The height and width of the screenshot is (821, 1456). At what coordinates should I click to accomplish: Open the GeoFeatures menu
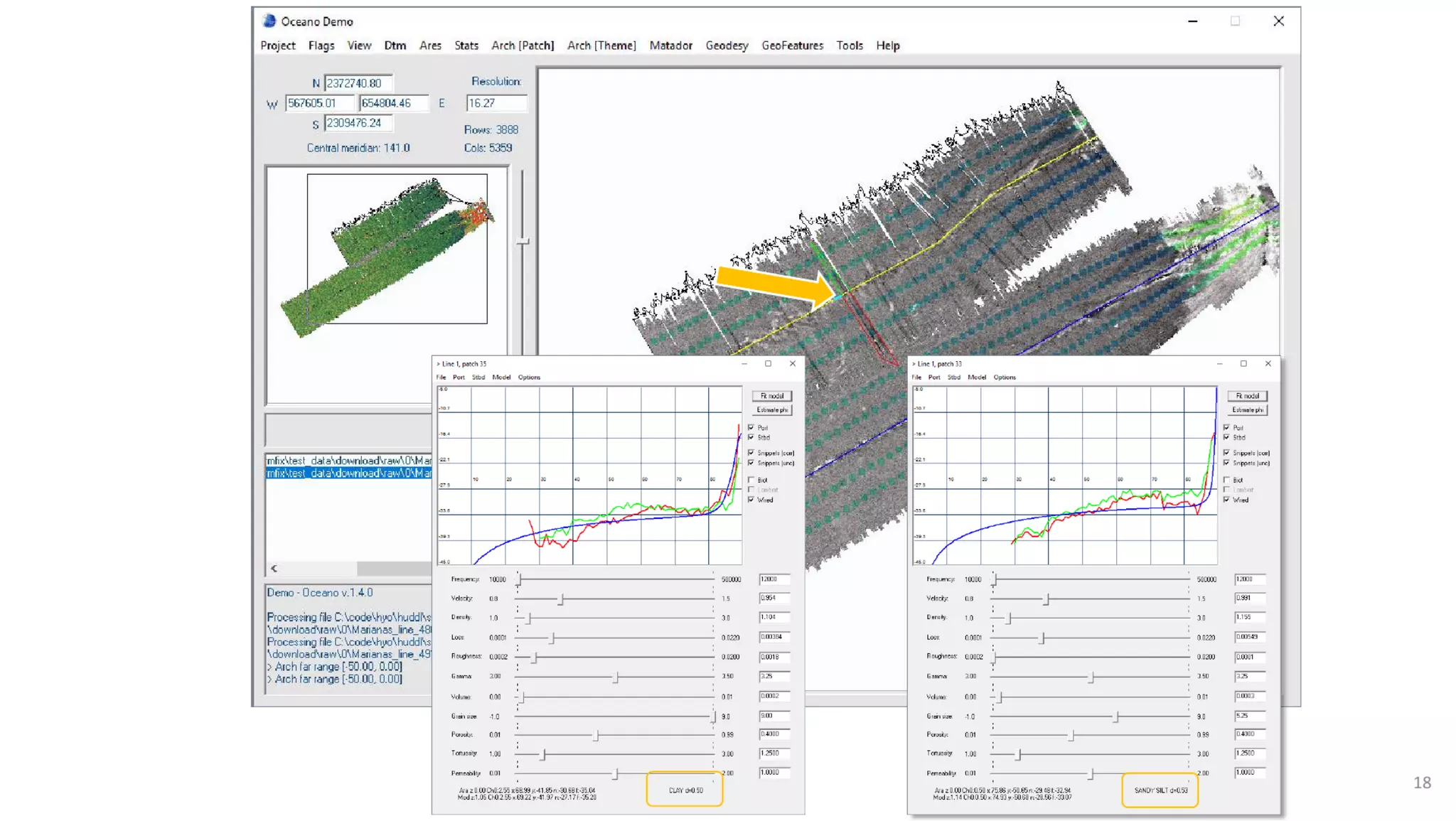point(792,45)
